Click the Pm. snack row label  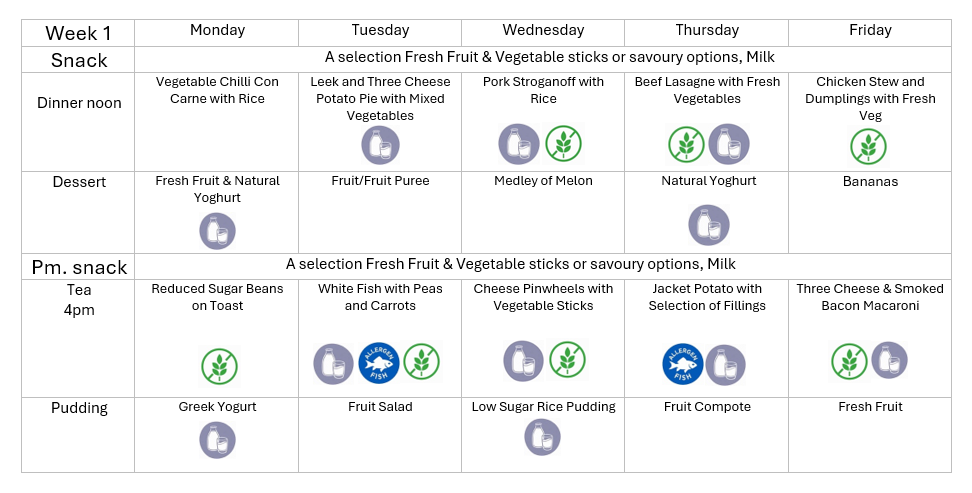coord(79,267)
